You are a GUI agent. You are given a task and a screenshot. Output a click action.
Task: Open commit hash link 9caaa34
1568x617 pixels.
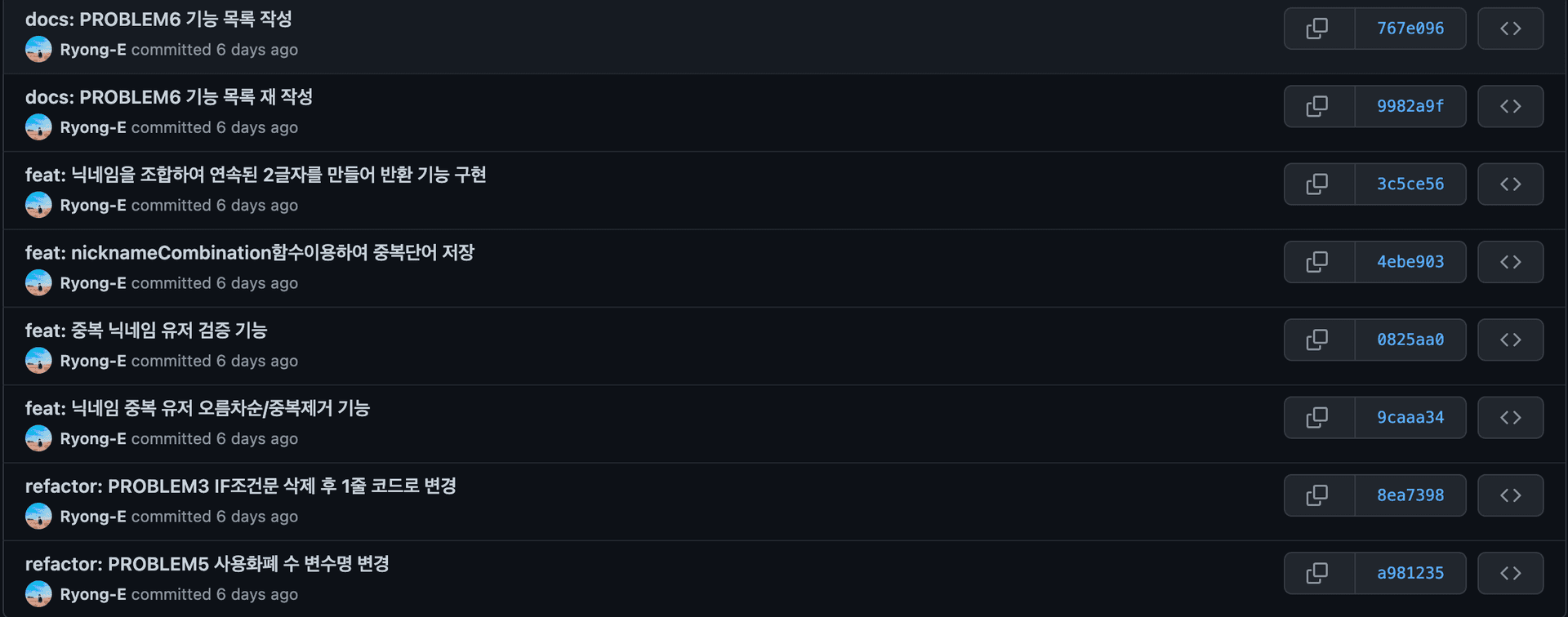coord(1410,418)
